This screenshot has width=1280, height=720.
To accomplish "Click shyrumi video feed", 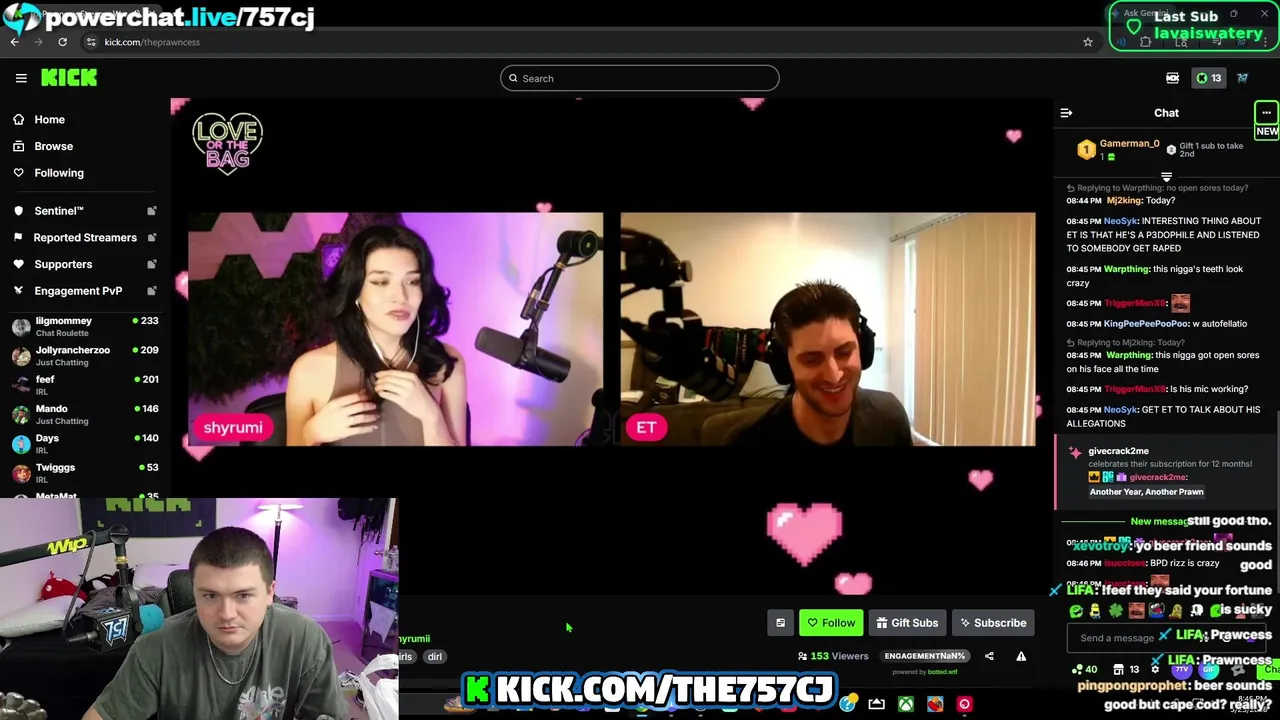I will [395, 329].
